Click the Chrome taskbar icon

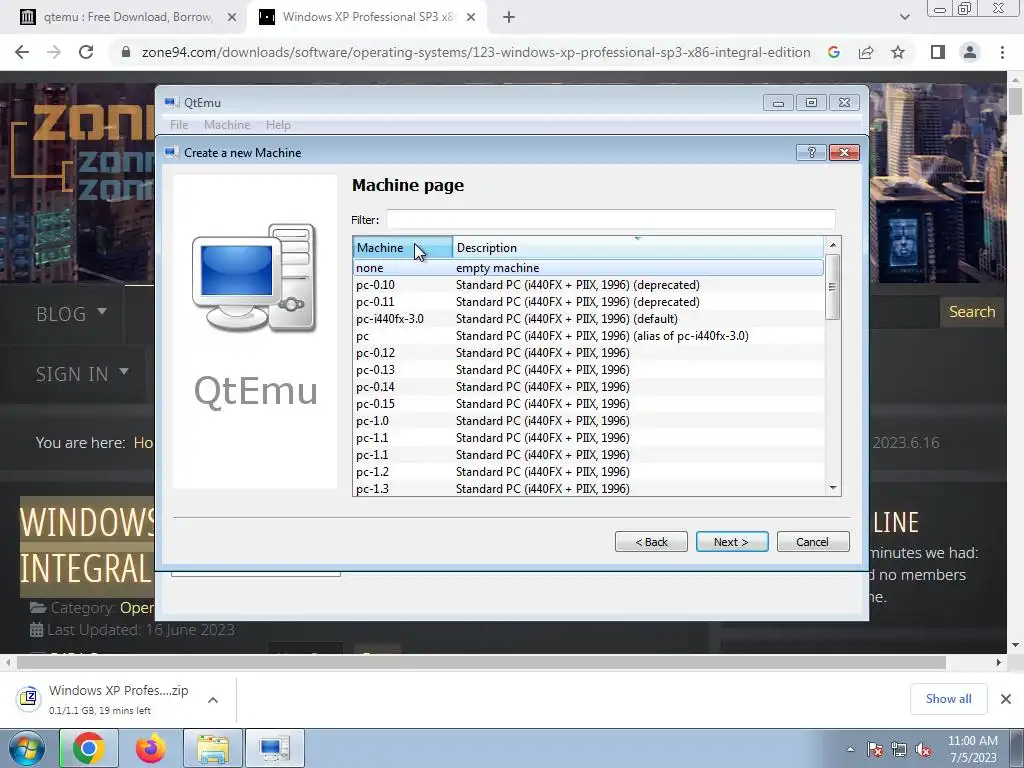click(89, 748)
